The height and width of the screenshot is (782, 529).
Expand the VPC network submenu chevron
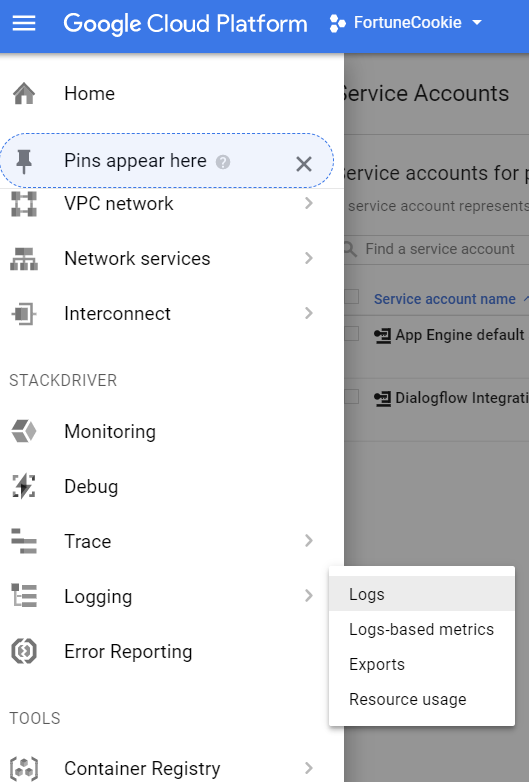click(309, 203)
